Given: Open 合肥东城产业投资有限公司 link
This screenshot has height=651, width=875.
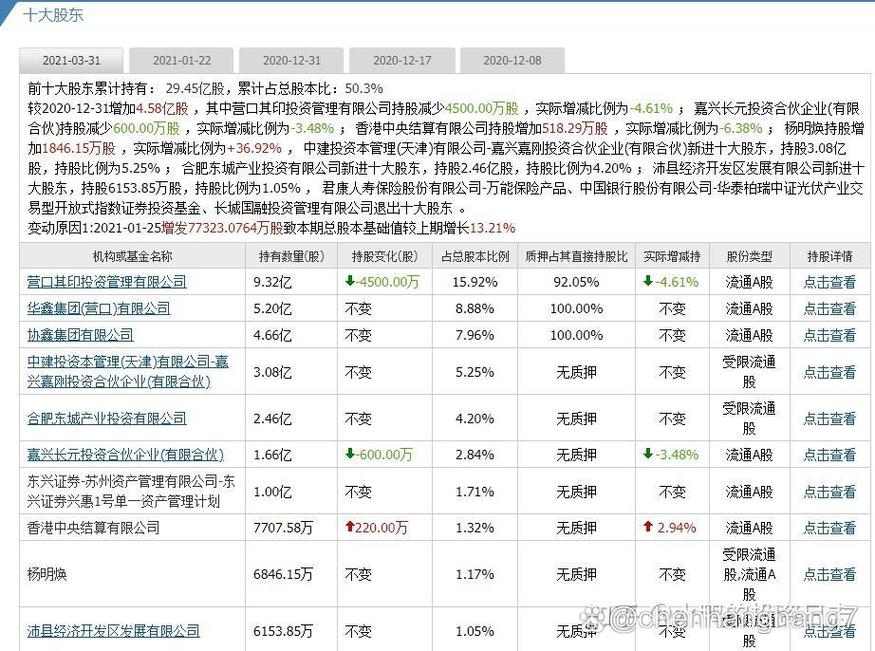Looking at the screenshot, I should [107, 418].
